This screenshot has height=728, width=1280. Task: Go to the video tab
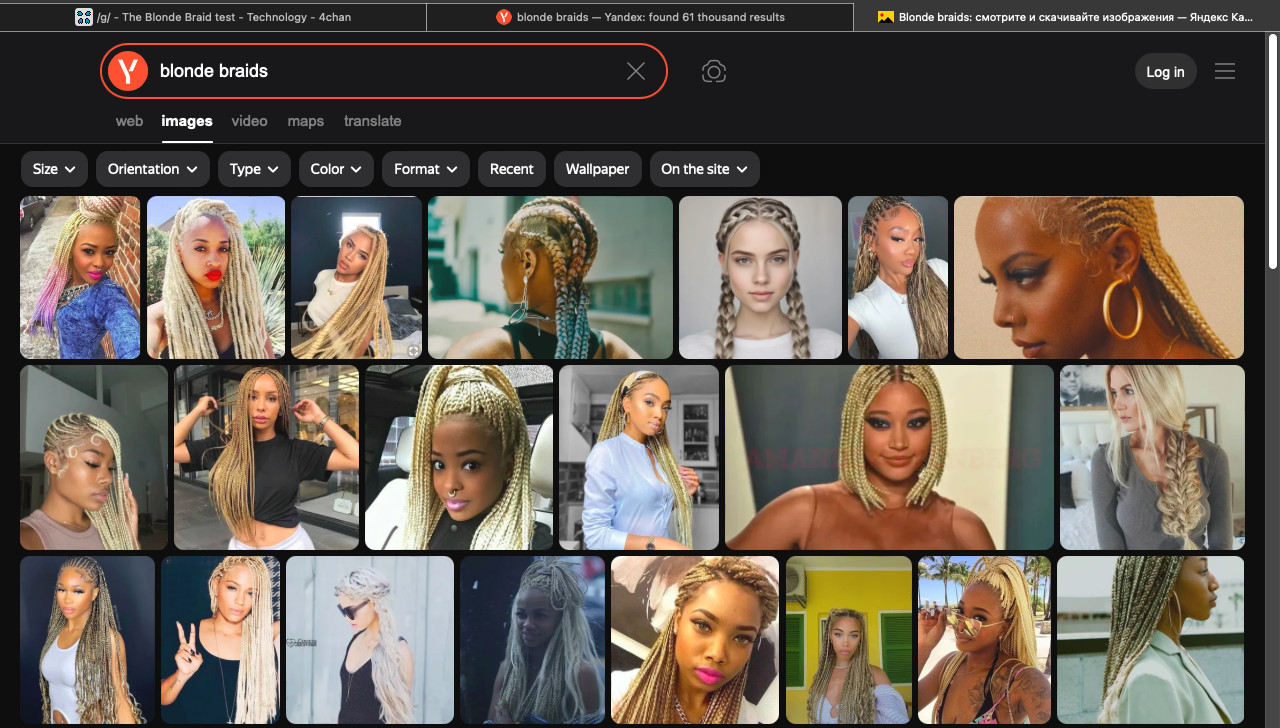249,121
